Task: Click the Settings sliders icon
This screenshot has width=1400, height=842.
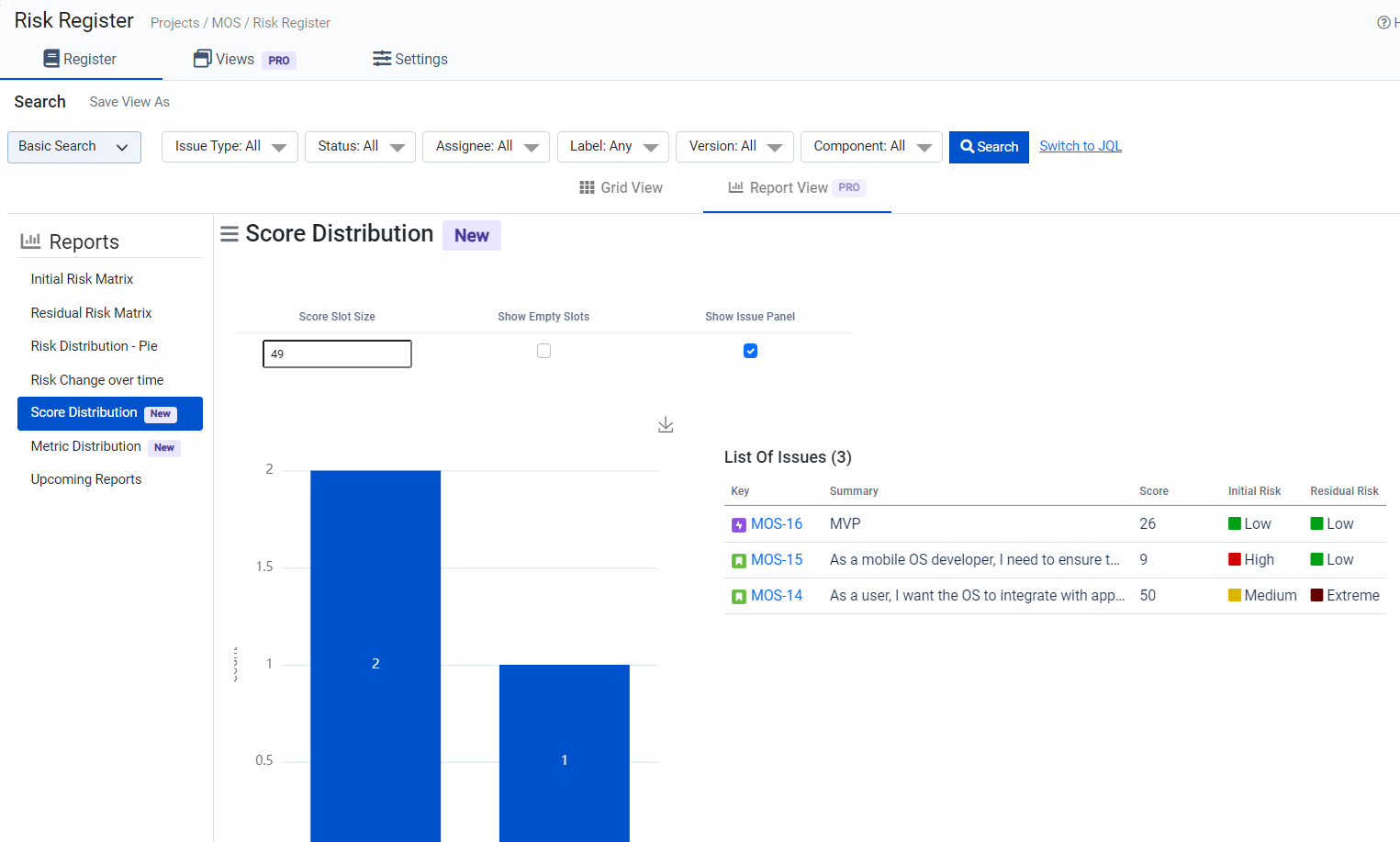Action: tap(382, 59)
